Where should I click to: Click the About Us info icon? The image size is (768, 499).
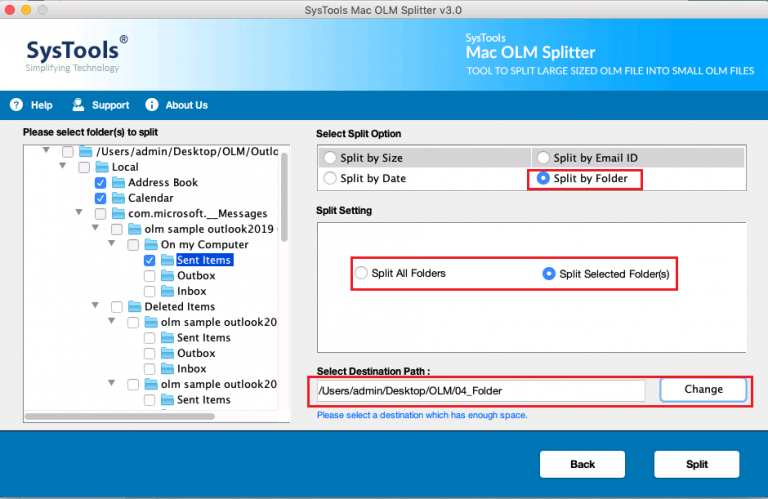point(152,105)
